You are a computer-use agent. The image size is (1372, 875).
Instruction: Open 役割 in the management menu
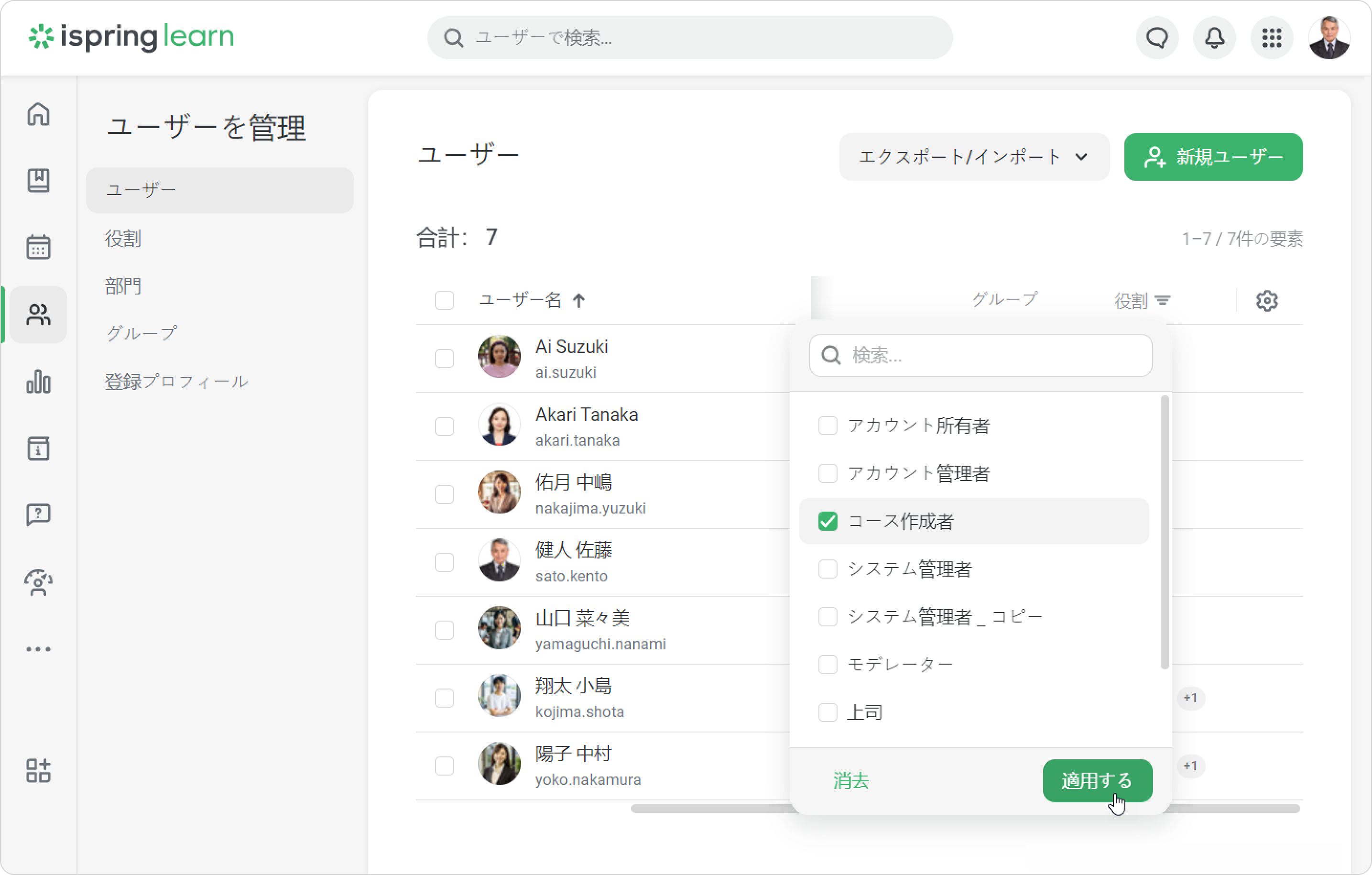[x=123, y=238]
